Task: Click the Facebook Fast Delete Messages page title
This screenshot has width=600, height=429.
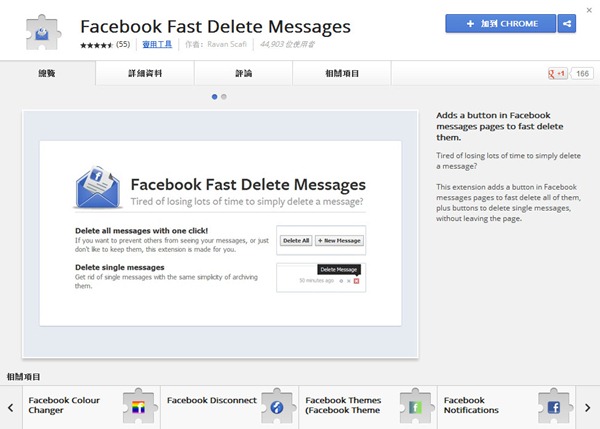Action: (215, 26)
